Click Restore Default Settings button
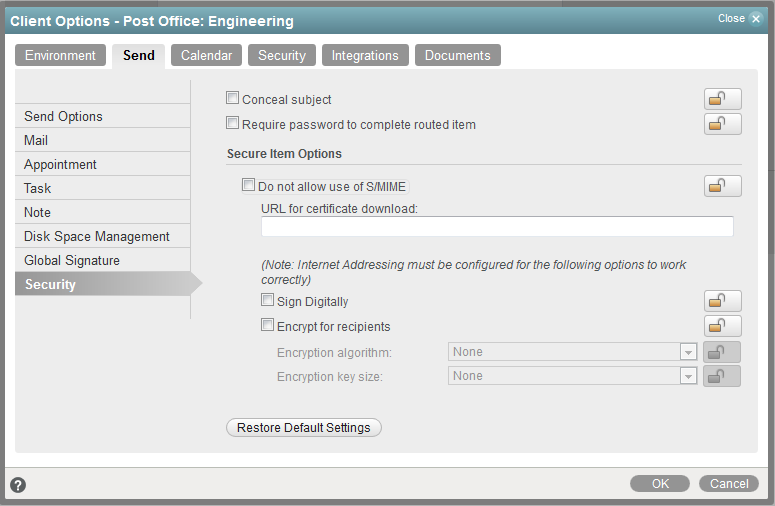The height and width of the screenshot is (506, 775). point(304,428)
